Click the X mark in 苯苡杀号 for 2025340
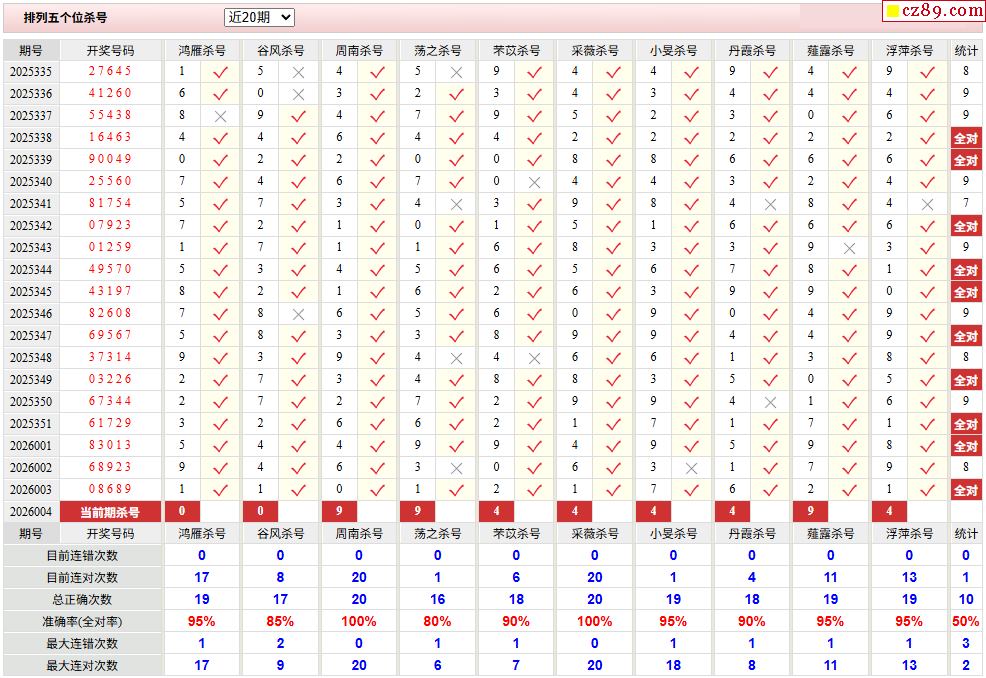The height and width of the screenshot is (678, 986). [534, 182]
